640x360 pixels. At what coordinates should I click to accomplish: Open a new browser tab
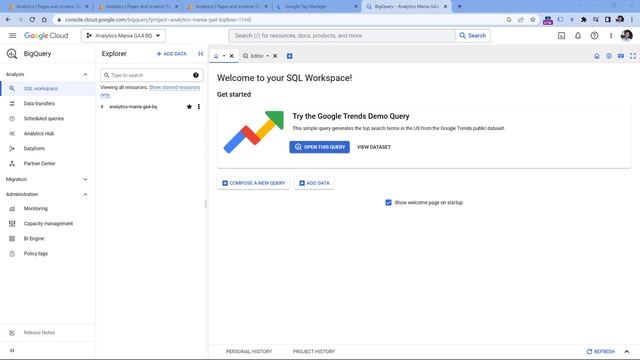460,6
